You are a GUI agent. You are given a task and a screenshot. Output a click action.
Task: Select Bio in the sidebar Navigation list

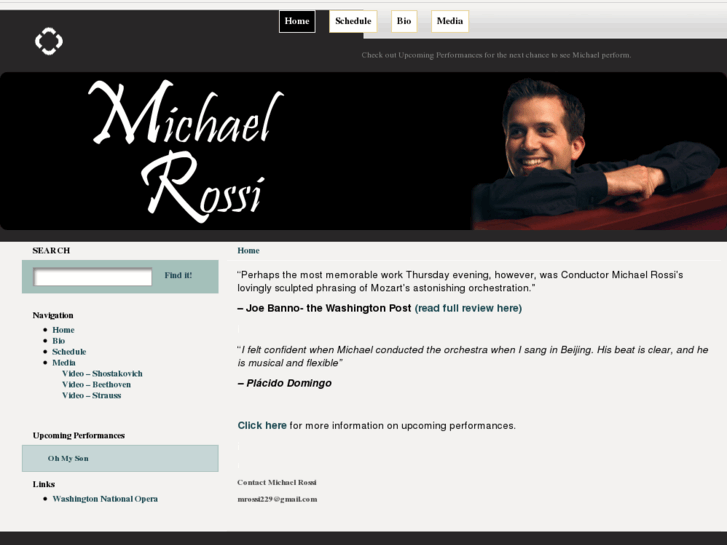[x=58, y=341]
